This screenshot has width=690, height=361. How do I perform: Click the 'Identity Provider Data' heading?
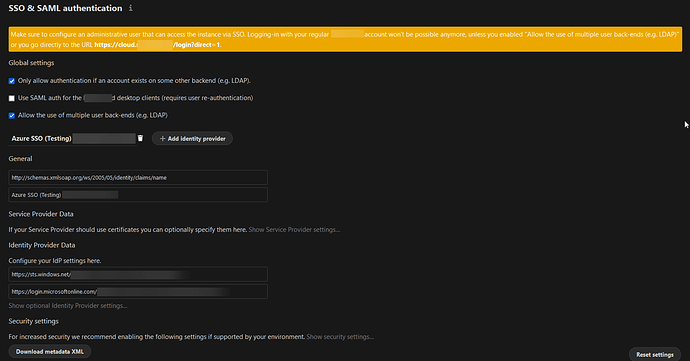[x=42, y=245]
